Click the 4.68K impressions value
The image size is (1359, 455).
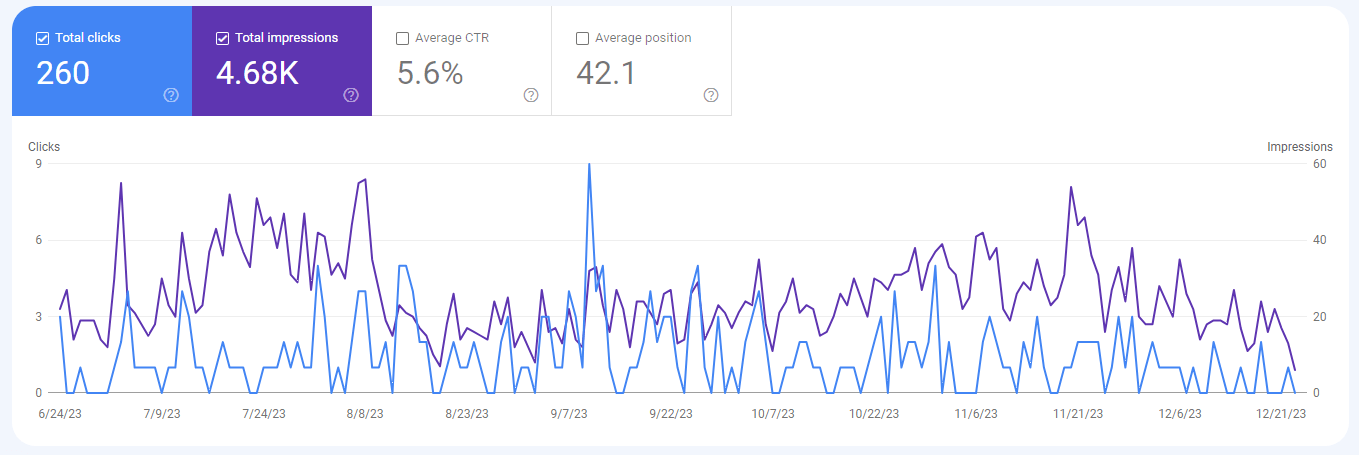(x=257, y=73)
